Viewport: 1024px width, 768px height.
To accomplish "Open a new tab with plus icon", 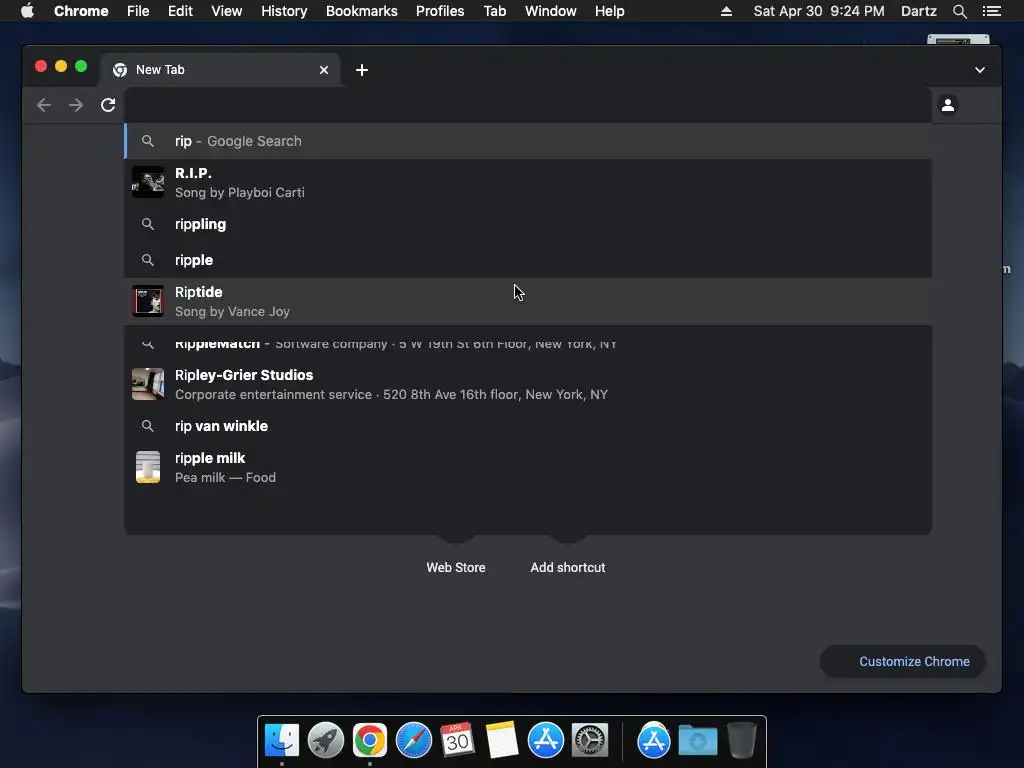I will click(x=362, y=70).
